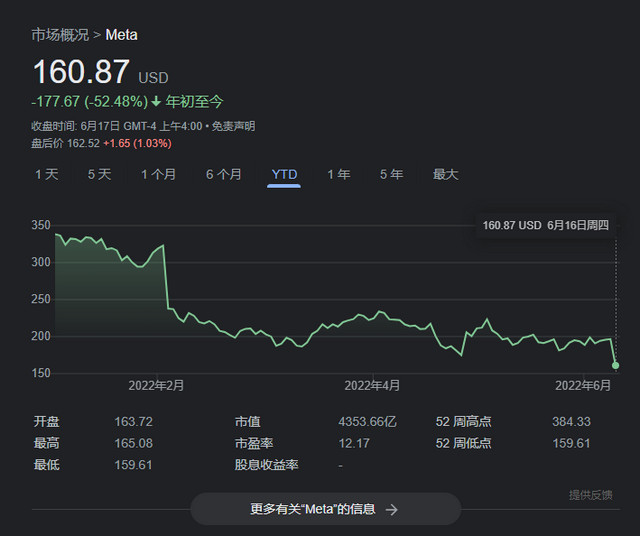The width and height of the screenshot is (640, 536).
Task: Select the YTD tab
Action: tap(284, 175)
